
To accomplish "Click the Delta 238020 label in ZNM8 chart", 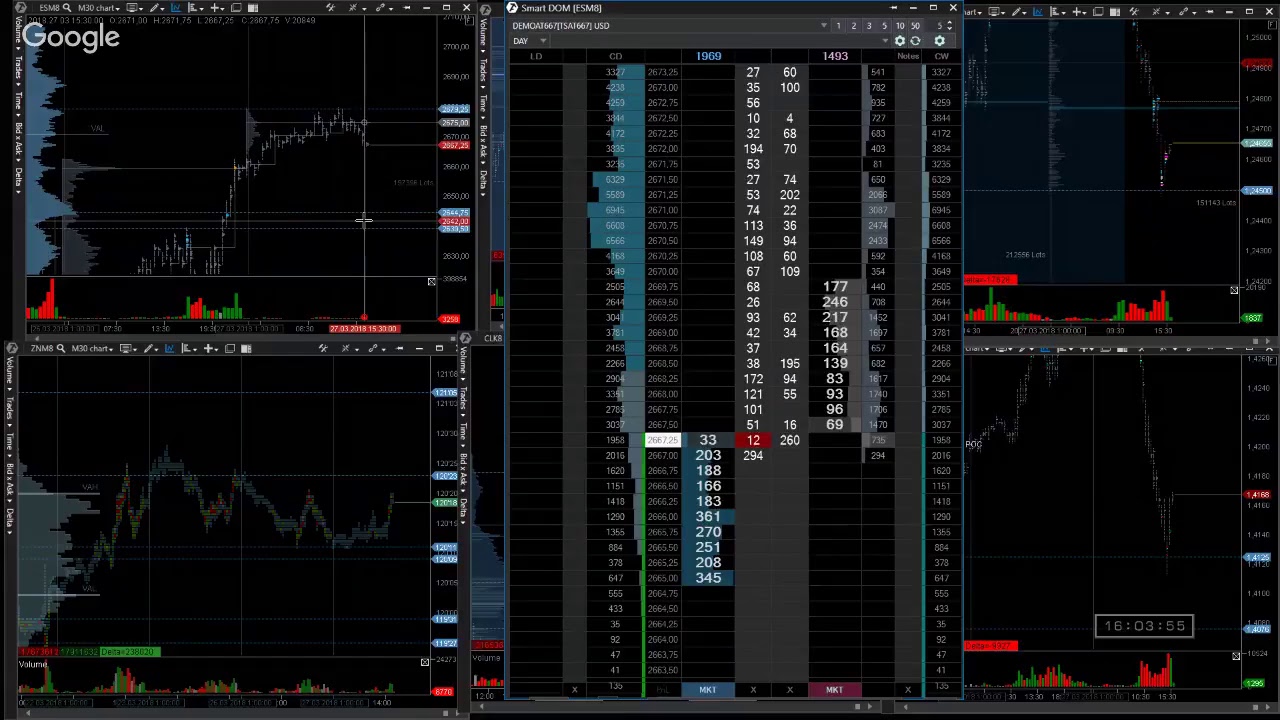I will click(x=128, y=652).
